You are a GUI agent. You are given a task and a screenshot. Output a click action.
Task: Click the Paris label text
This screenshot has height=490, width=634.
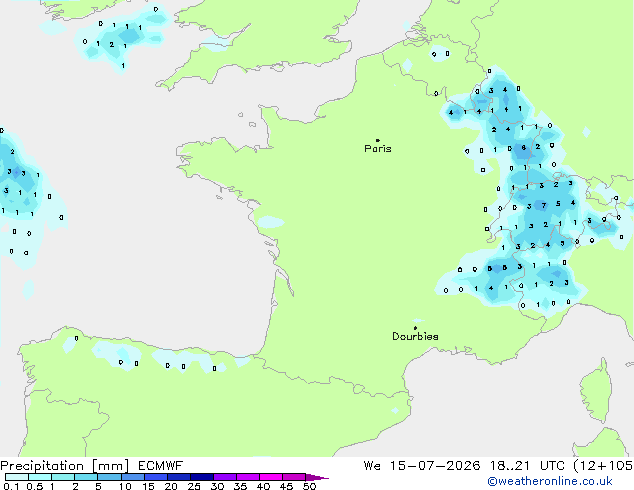coord(378,149)
